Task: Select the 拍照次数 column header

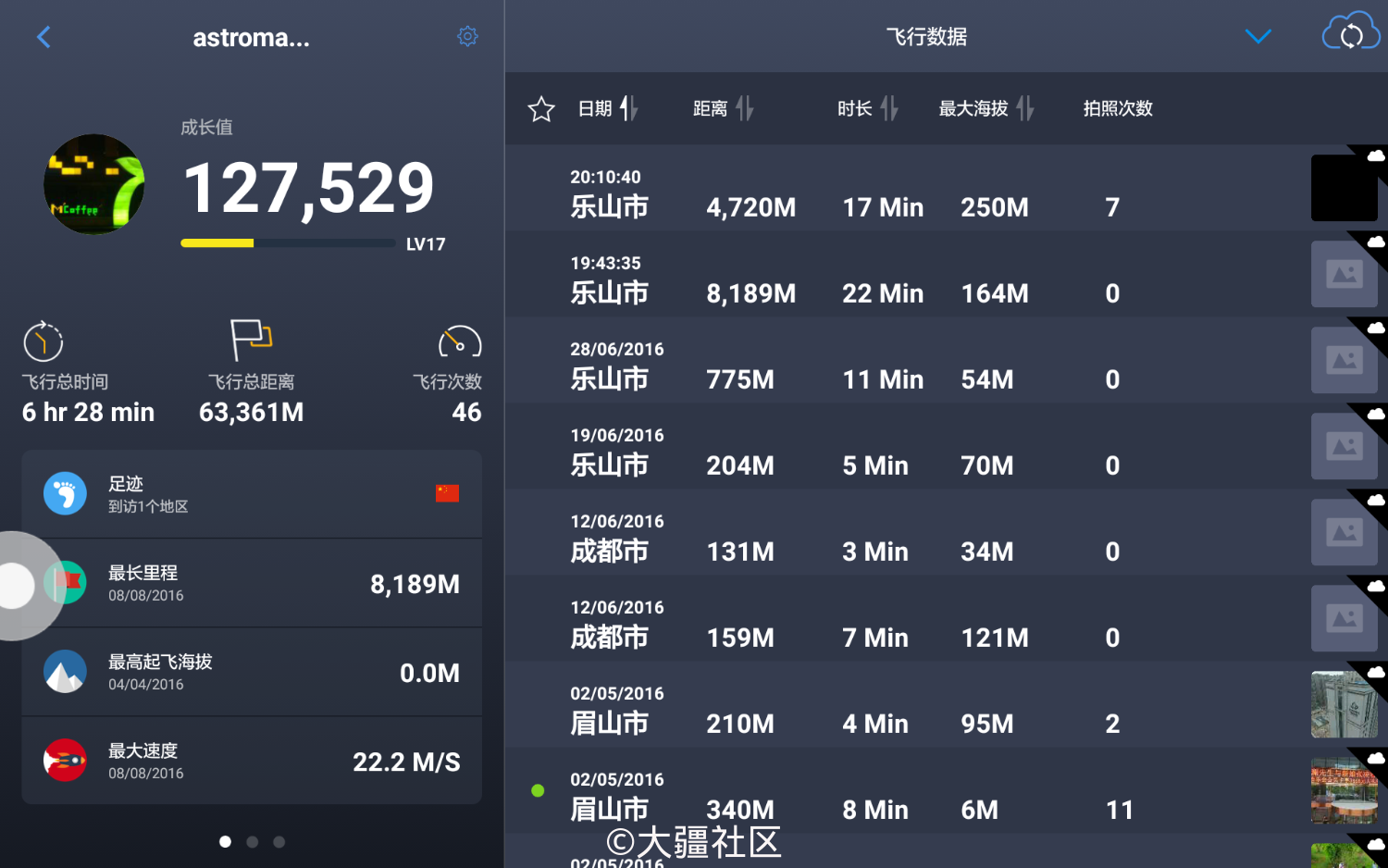Action: click(x=1117, y=108)
